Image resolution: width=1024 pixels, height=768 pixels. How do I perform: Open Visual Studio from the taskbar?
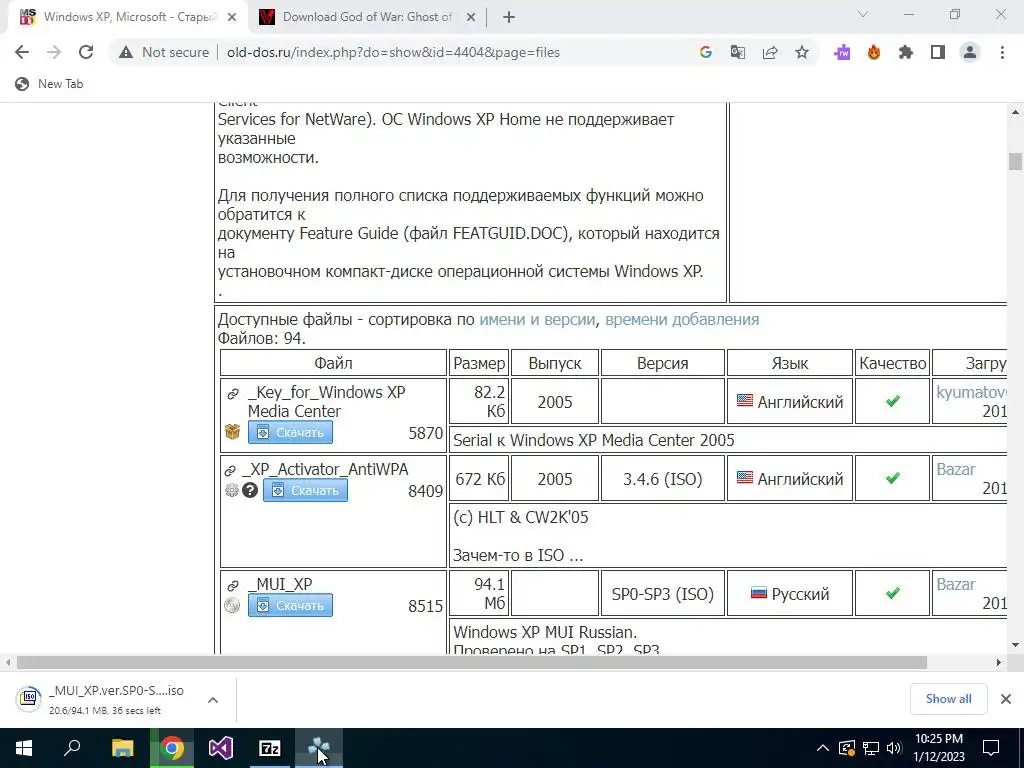coord(221,748)
